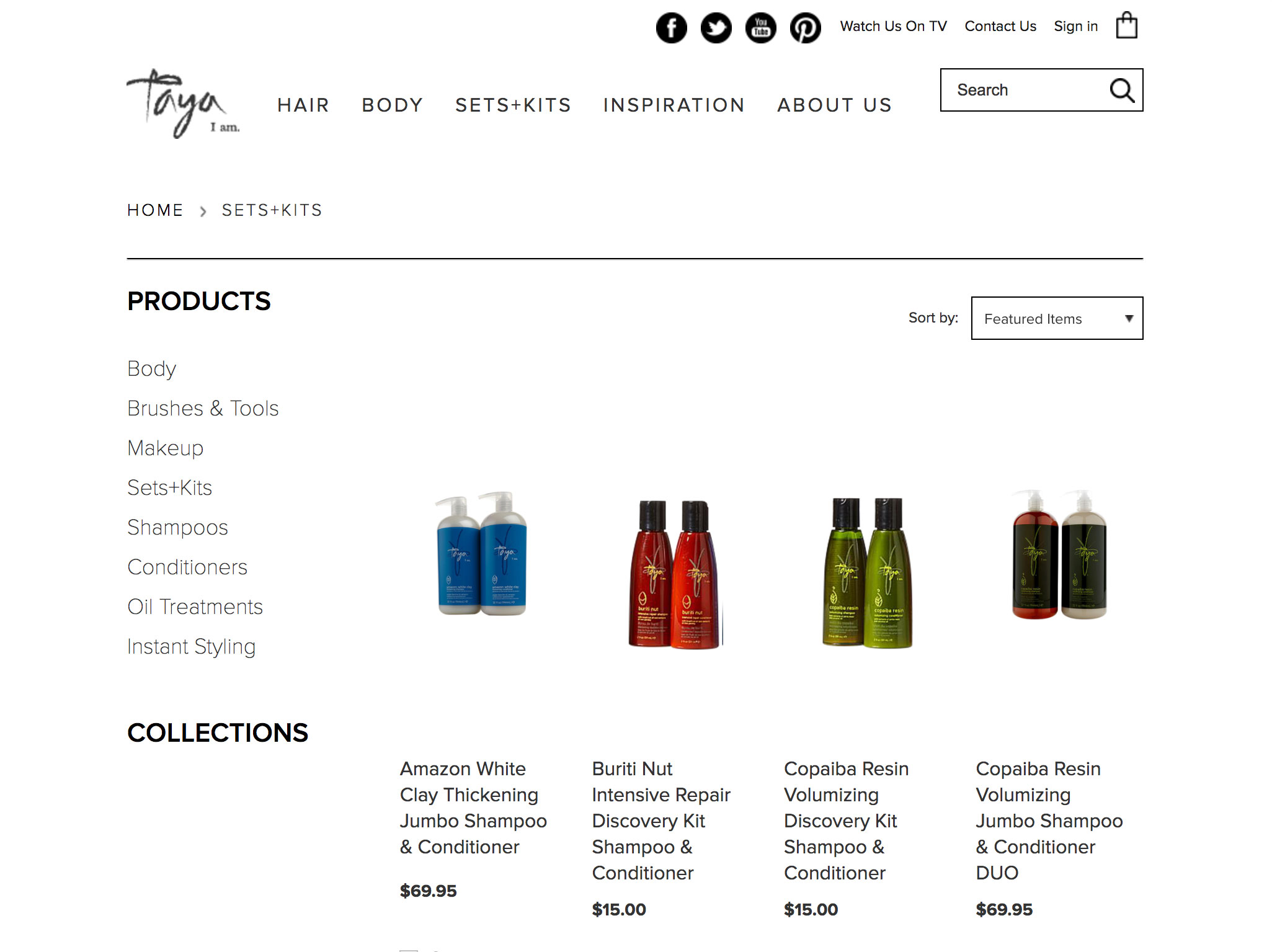
Task: Open the Facebook social icon
Action: pos(671,27)
